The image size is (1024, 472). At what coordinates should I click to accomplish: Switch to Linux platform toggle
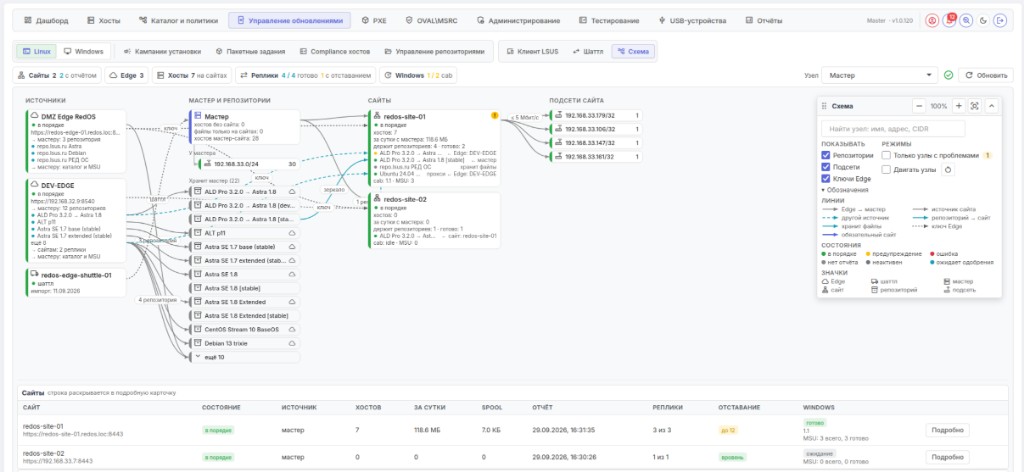tap(35, 51)
